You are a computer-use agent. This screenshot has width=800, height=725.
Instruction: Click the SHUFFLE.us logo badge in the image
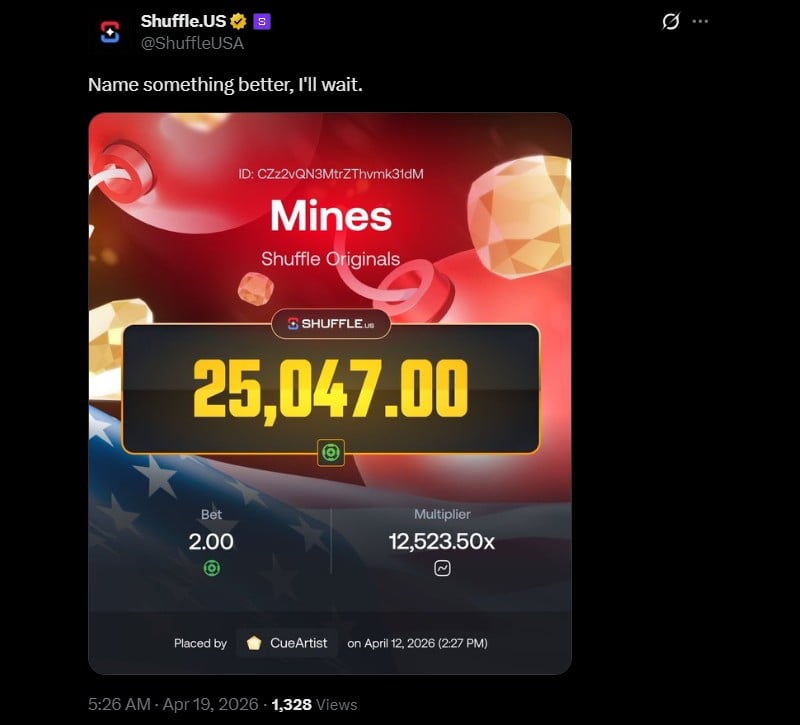pos(331,323)
